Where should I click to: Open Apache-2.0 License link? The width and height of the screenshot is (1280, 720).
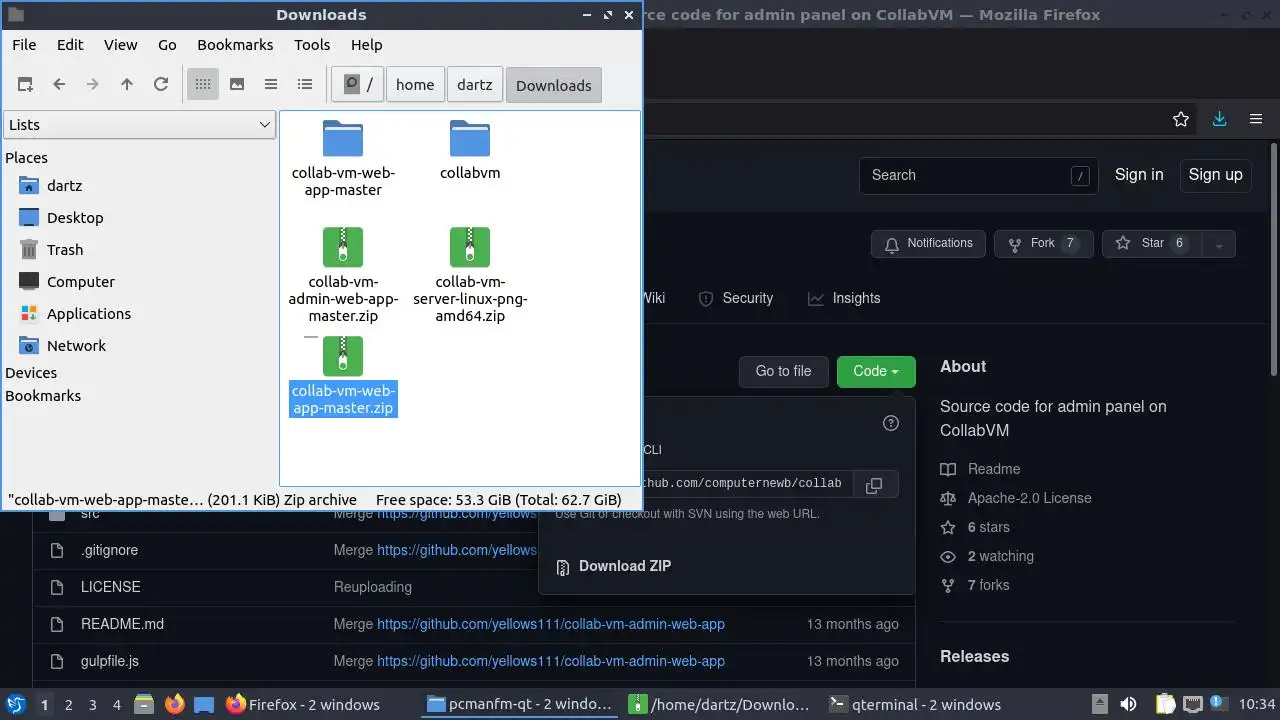point(1029,498)
